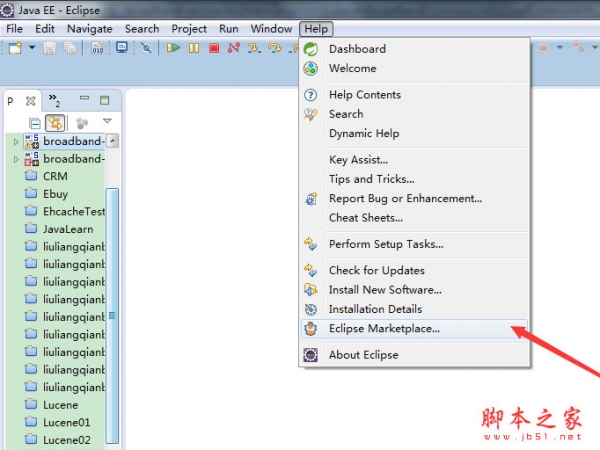This screenshot has width=600, height=450.
Task: Select the CRM project
Action: tap(55, 176)
